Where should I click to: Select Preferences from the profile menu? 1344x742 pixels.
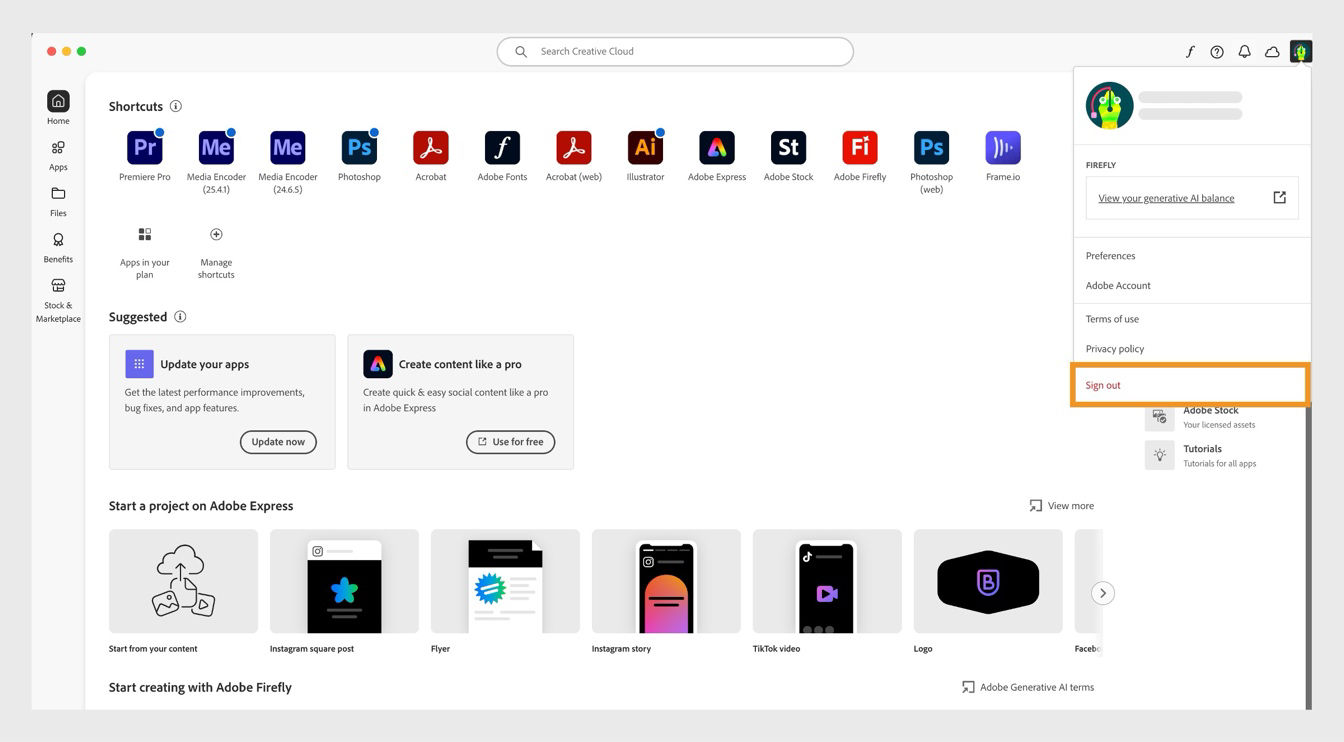pos(1110,255)
